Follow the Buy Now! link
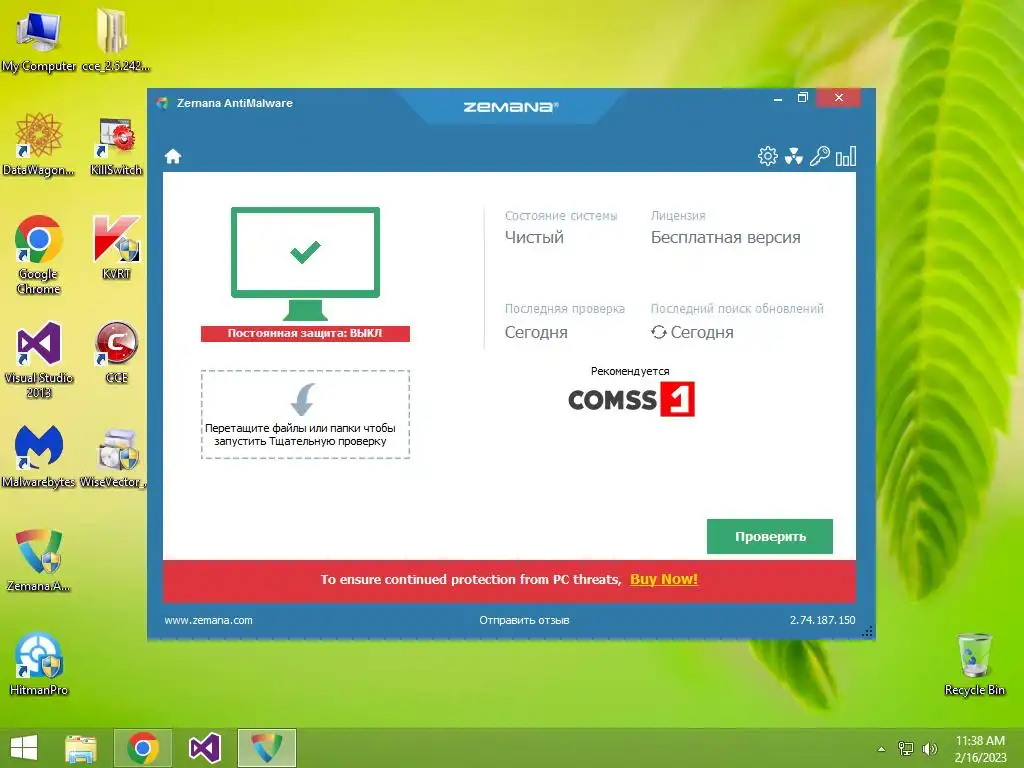The width and height of the screenshot is (1024, 768). [x=664, y=579]
